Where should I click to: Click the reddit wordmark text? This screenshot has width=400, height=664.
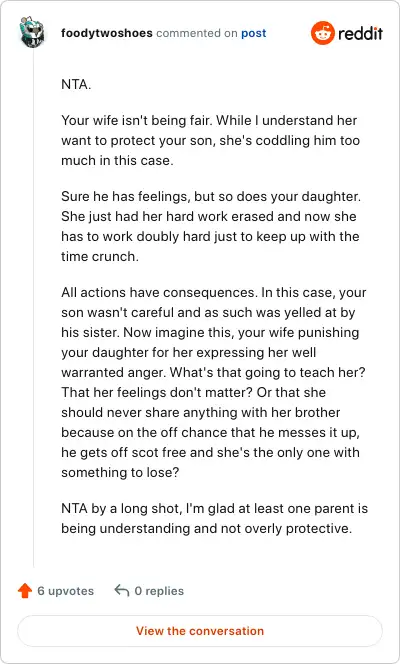pyautogui.click(x=360, y=33)
